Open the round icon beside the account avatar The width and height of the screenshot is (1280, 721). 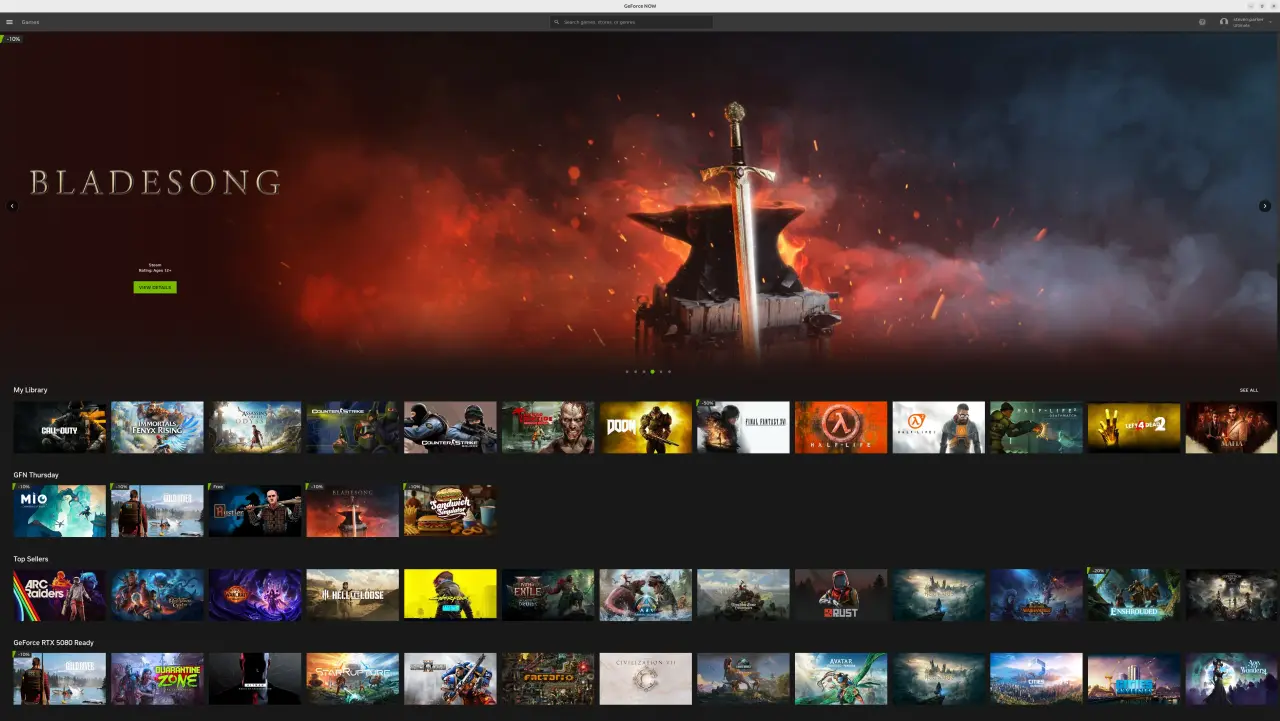coord(1202,22)
